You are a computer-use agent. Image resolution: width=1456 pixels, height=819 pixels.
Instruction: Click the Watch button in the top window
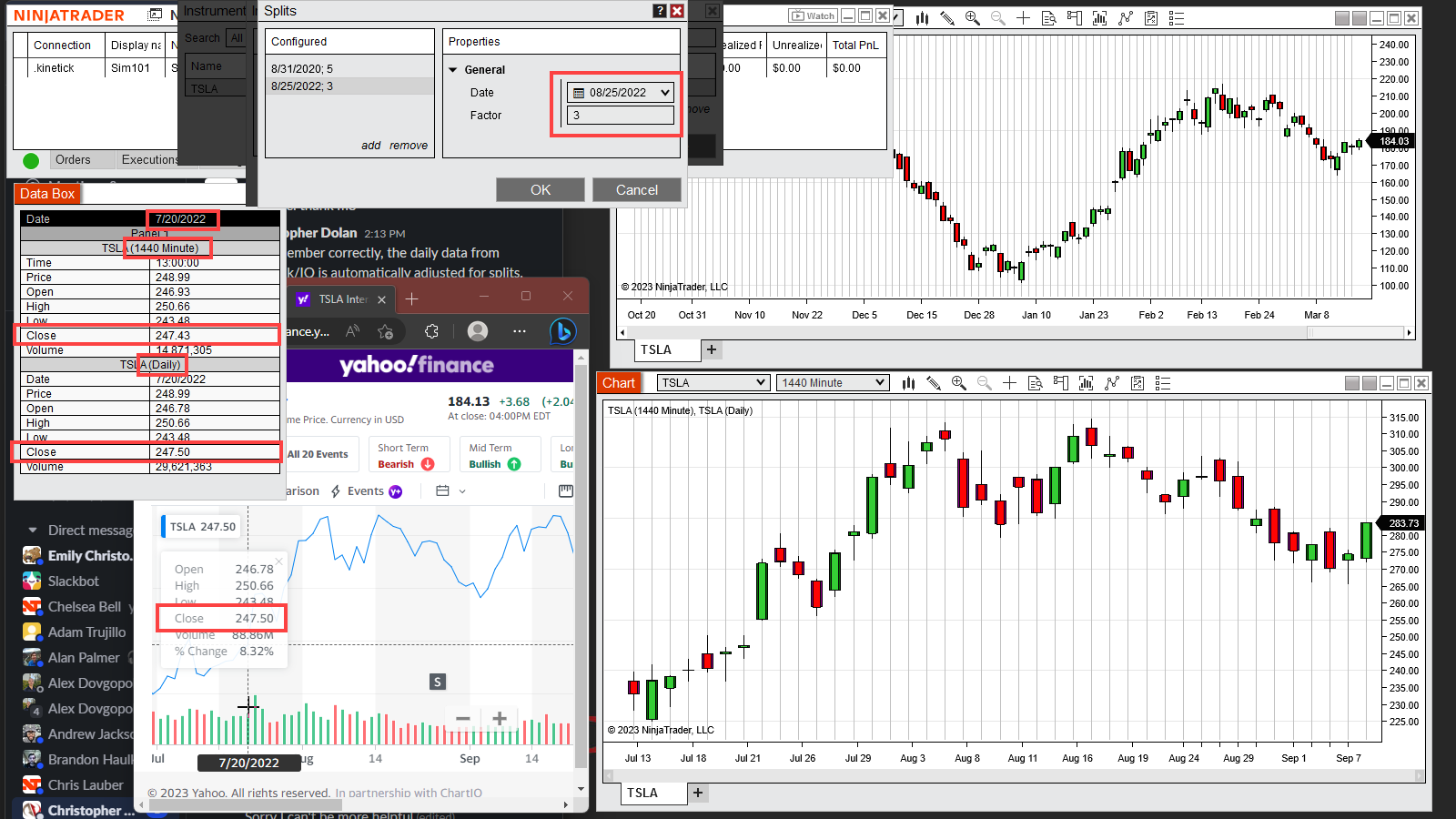click(813, 15)
